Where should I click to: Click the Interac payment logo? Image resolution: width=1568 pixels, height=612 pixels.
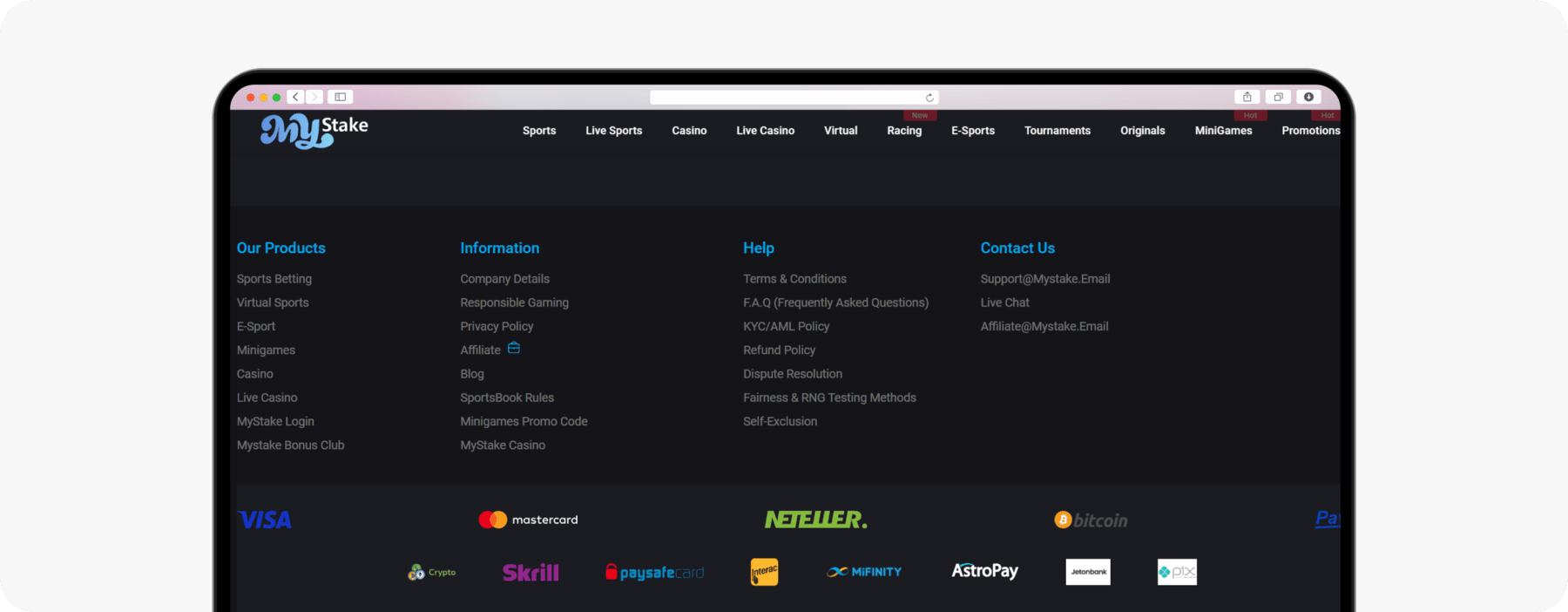point(764,572)
